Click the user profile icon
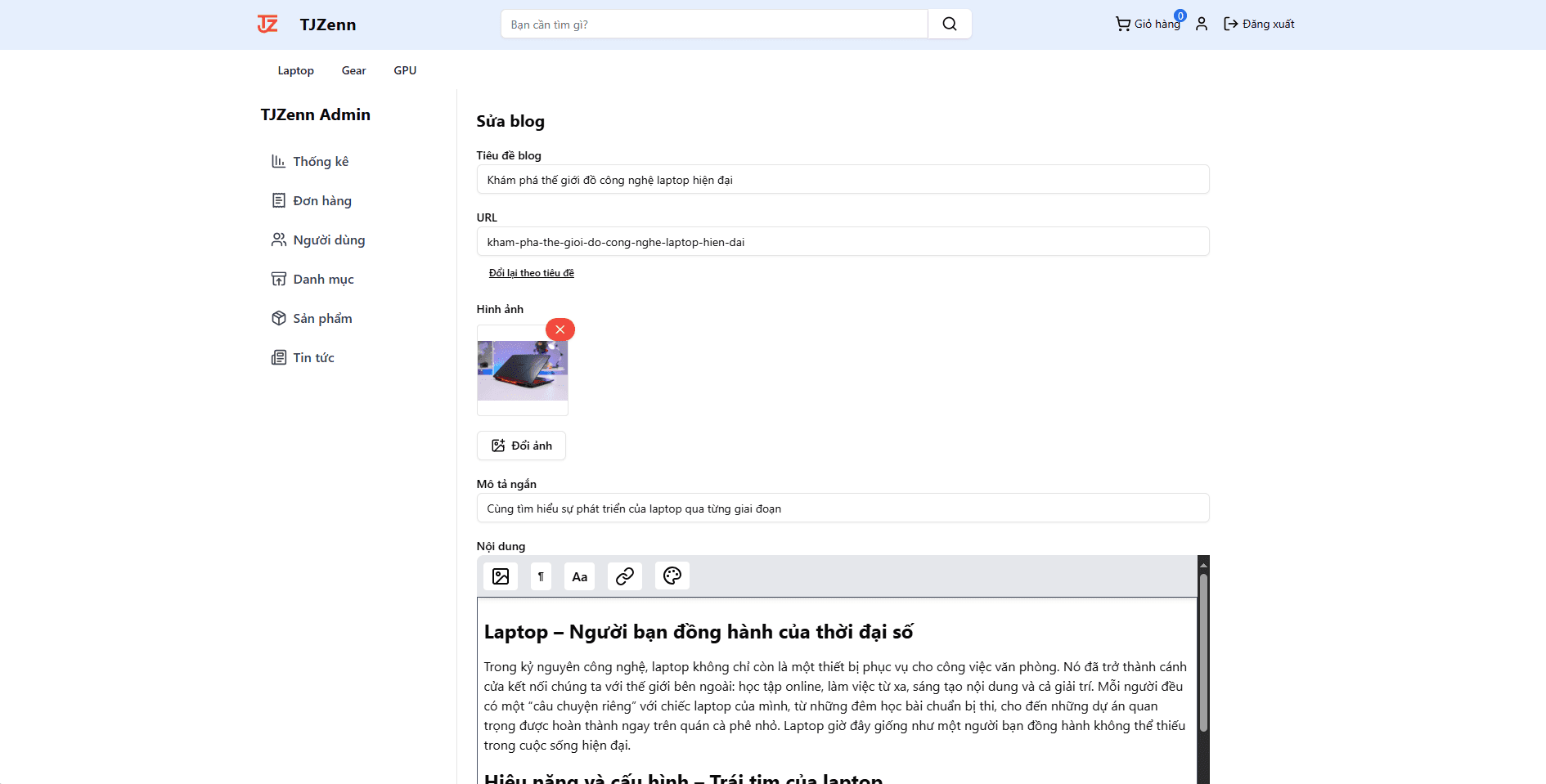The height and width of the screenshot is (784, 1546). 1201,25
